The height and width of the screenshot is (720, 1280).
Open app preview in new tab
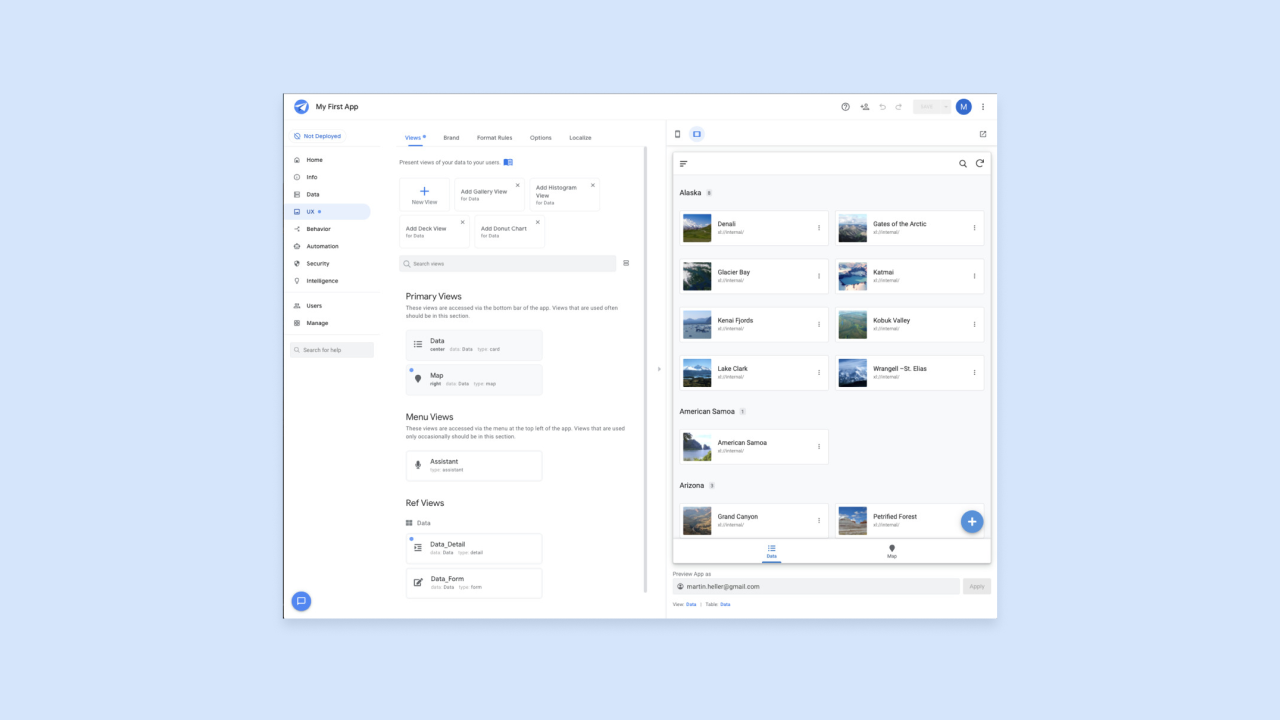click(x=982, y=134)
